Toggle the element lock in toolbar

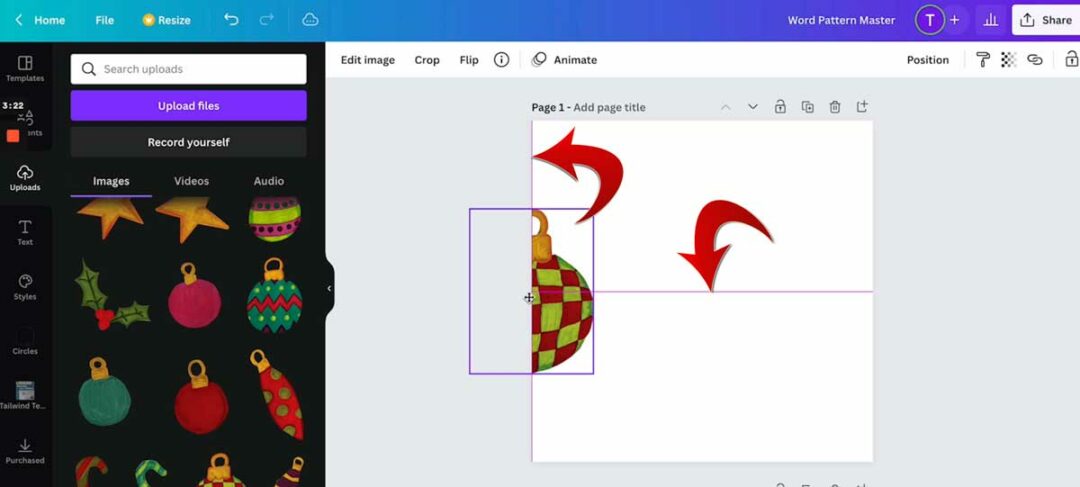[1071, 60]
